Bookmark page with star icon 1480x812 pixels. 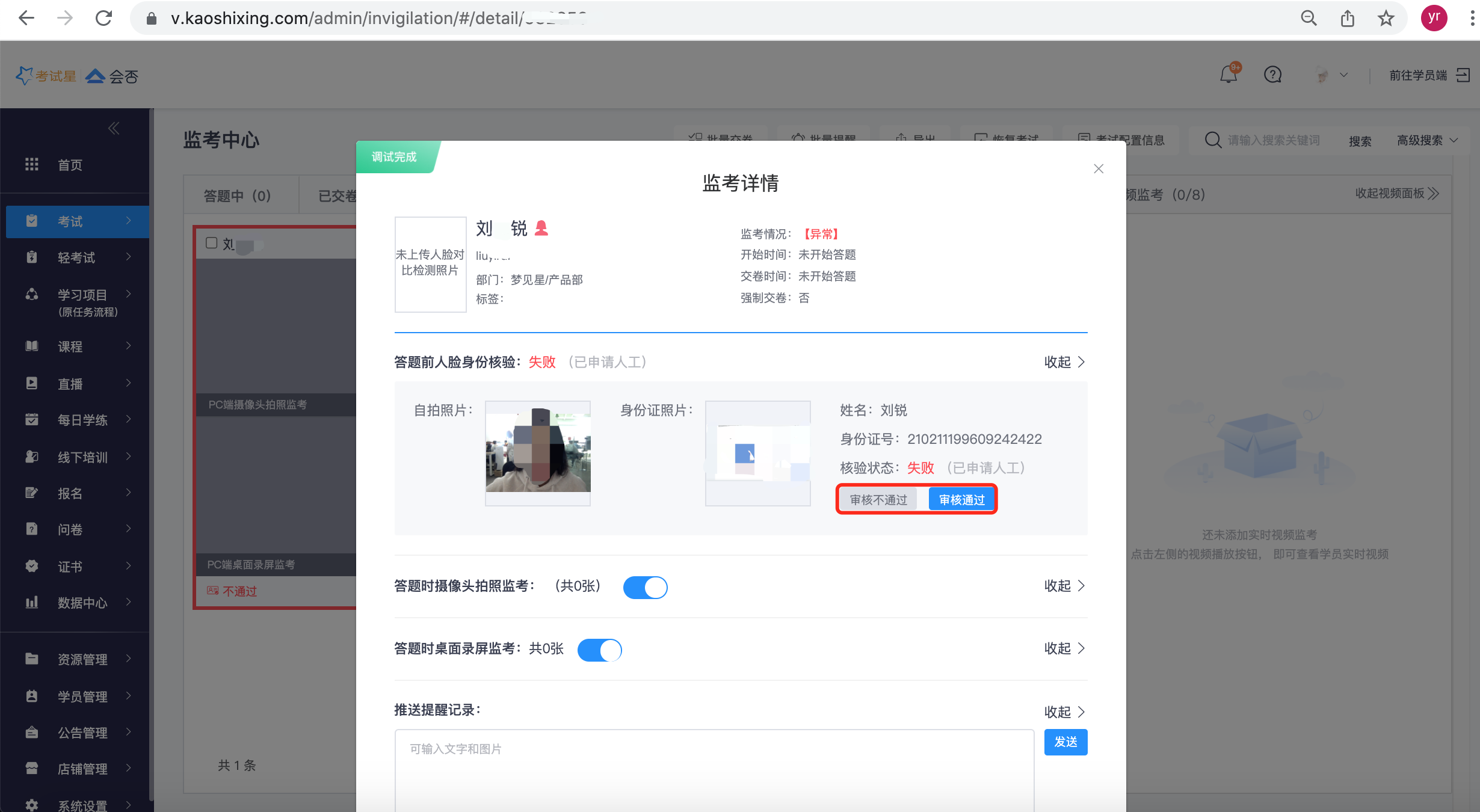pyautogui.click(x=1386, y=19)
